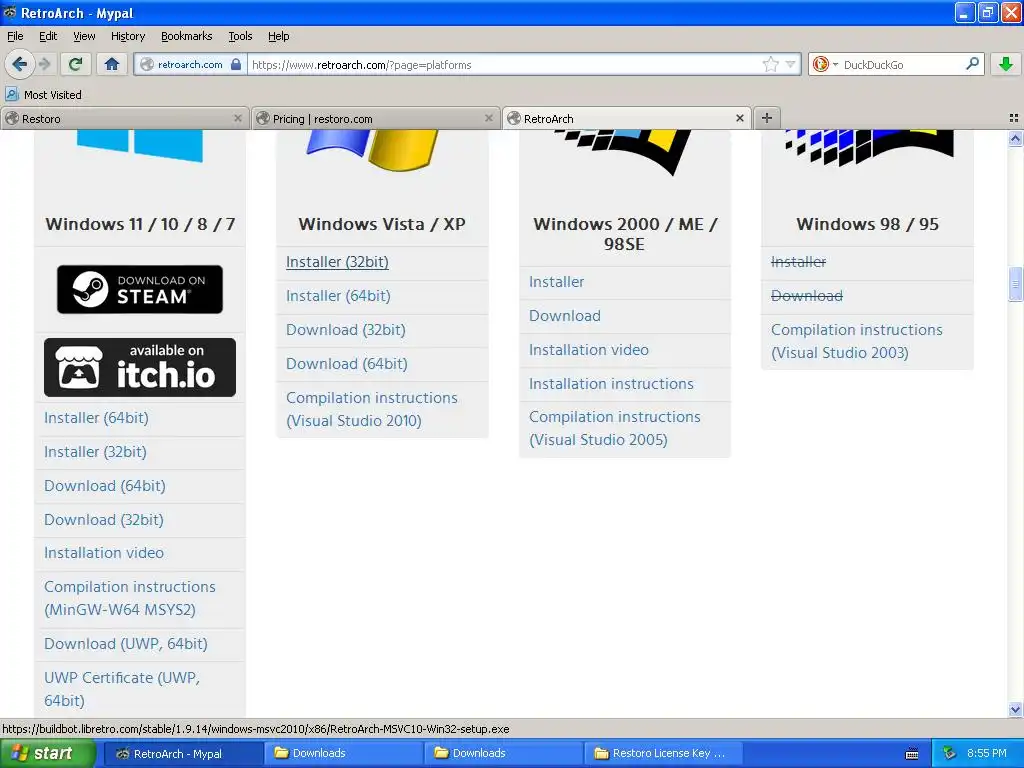Open Restoro License Key taskbar window
Image resolution: width=1024 pixels, height=768 pixels.
click(x=663, y=753)
